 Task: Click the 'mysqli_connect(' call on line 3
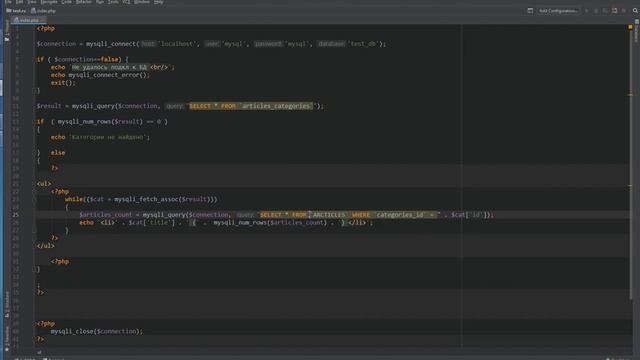(112, 44)
